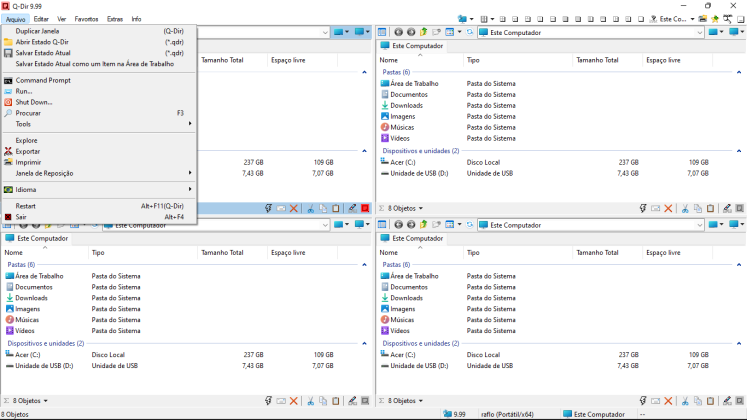Viewport: 747px width, 420px height.
Task: Choose Sair to exit Q-Dir
Action: (100, 217)
